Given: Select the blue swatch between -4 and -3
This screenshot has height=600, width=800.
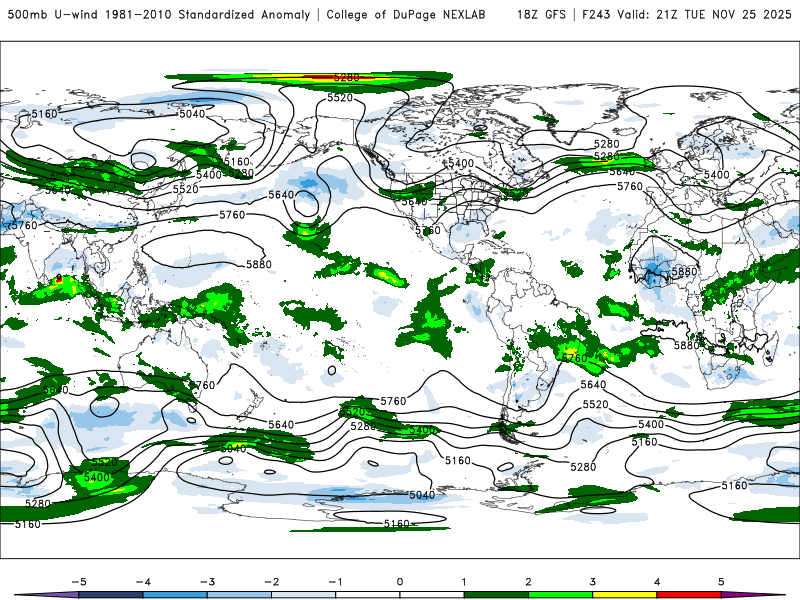Looking at the screenshot, I should click(175, 595).
